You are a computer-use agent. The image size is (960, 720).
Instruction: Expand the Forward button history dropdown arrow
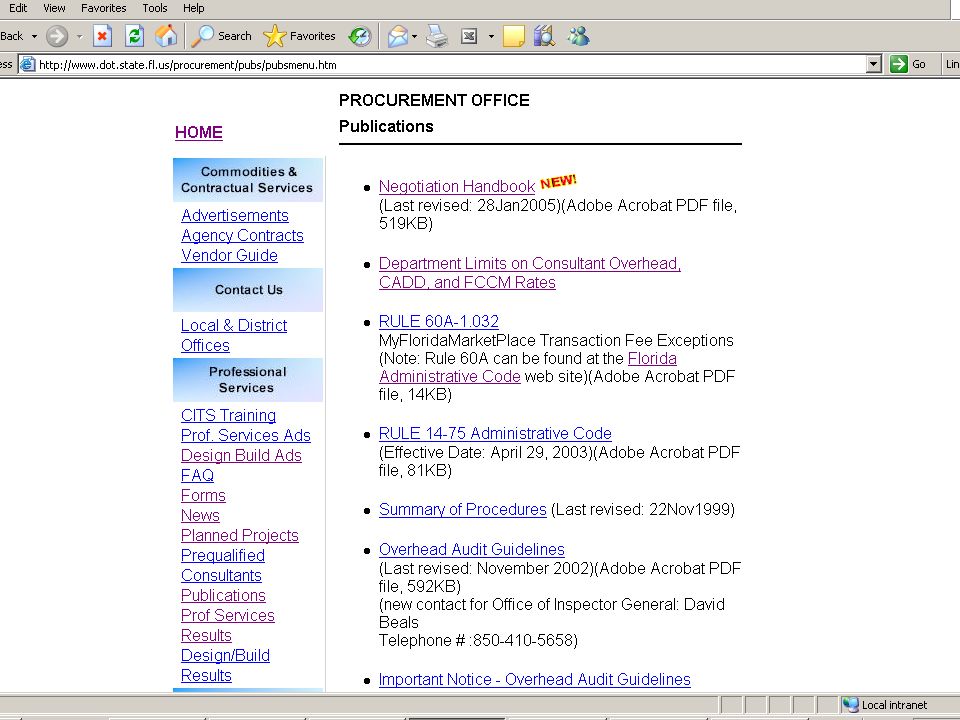79,36
